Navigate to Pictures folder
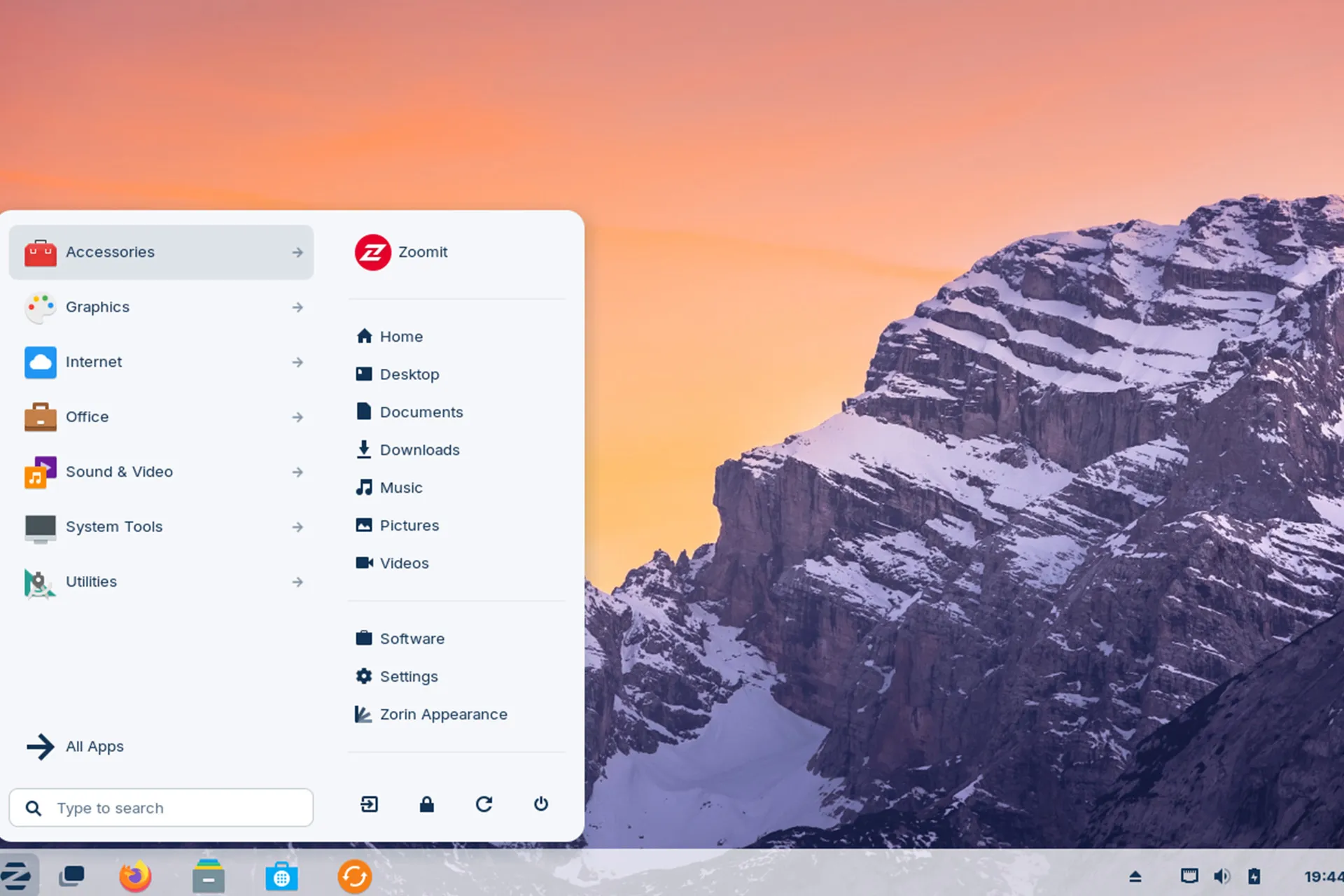Image resolution: width=1344 pixels, height=896 pixels. coord(408,525)
